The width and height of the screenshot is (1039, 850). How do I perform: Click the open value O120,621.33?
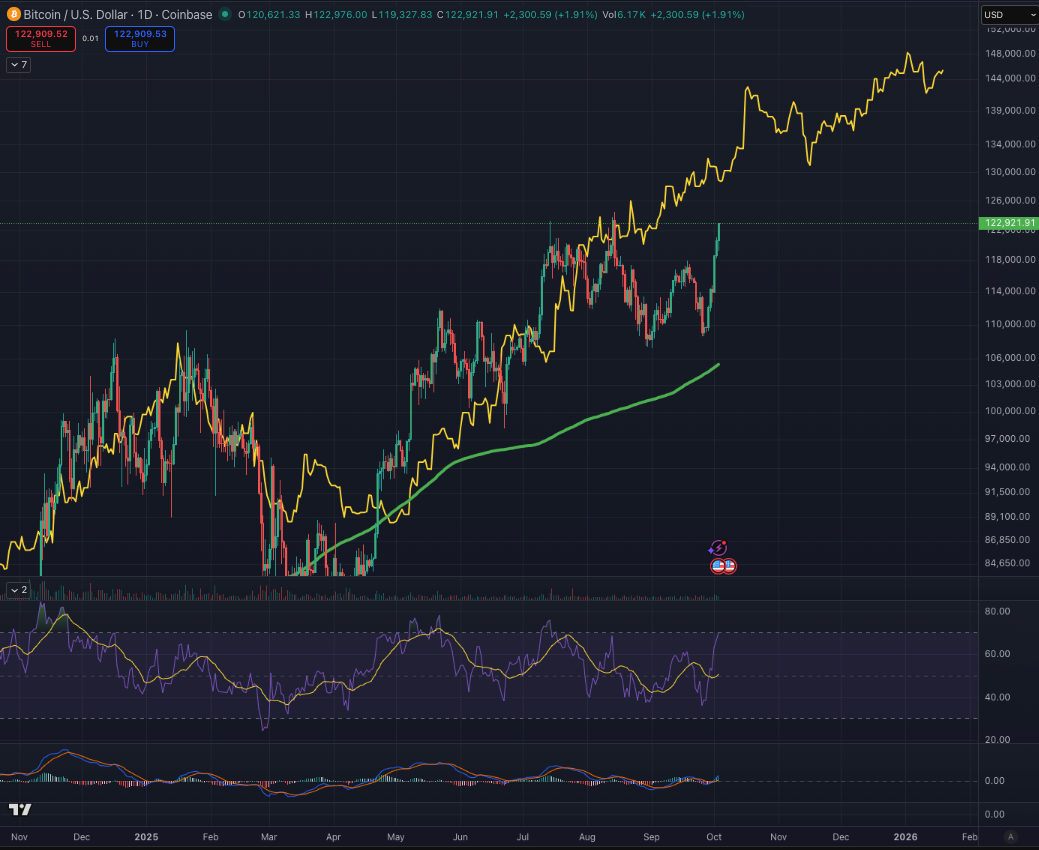click(269, 15)
